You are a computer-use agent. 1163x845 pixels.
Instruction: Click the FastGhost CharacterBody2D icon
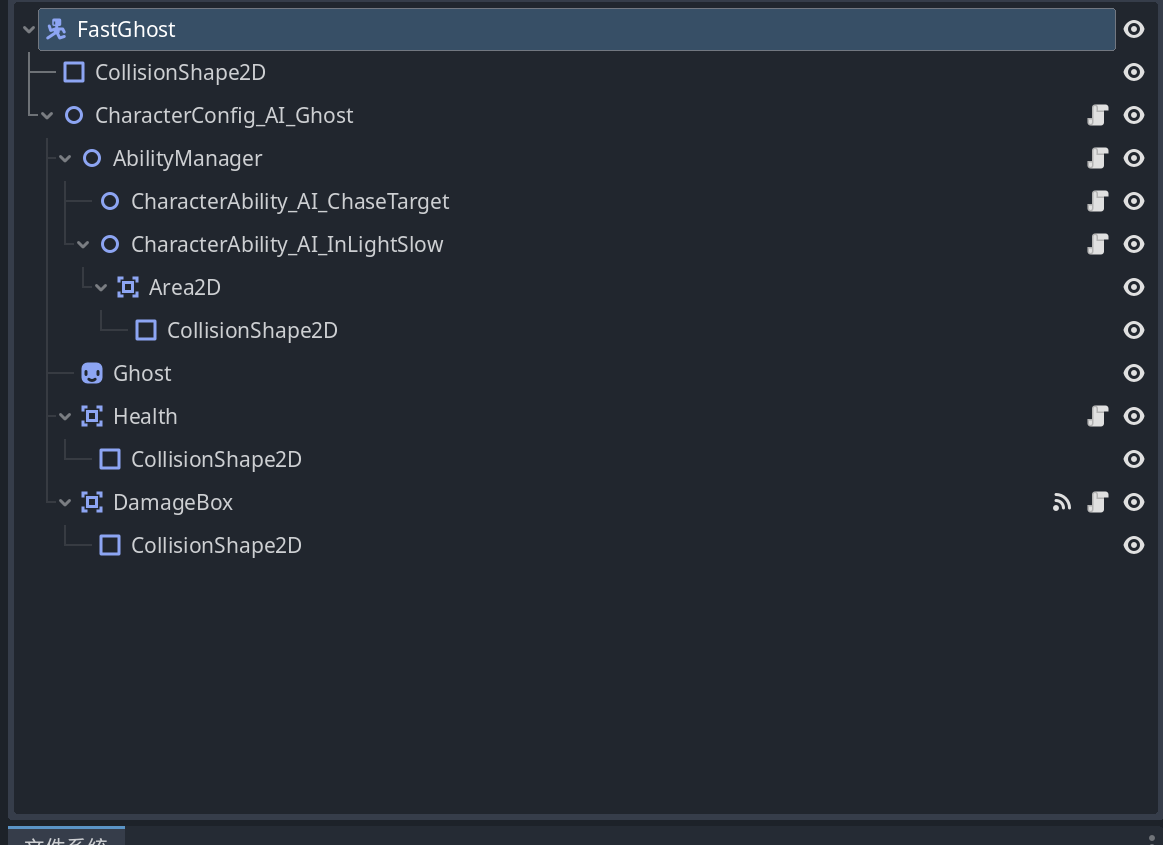click(x=56, y=29)
